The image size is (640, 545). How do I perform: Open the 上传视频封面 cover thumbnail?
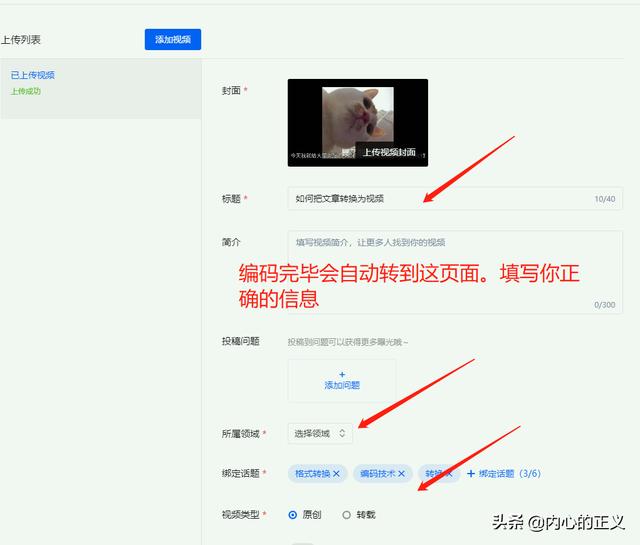pos(358,122)
